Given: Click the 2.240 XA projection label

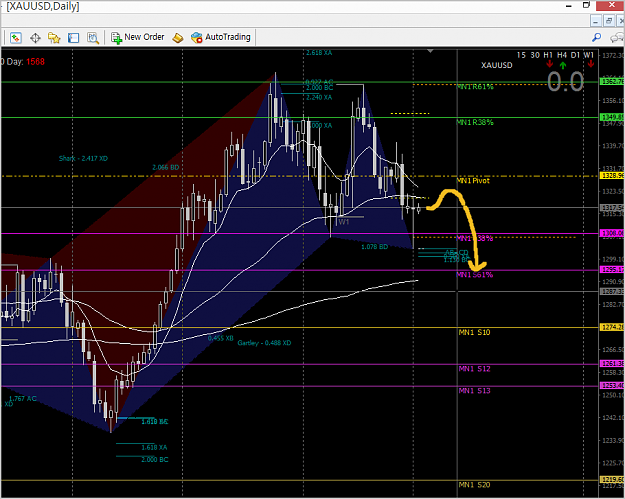Looking at the screenshot, I should click(x=319, y=97).
